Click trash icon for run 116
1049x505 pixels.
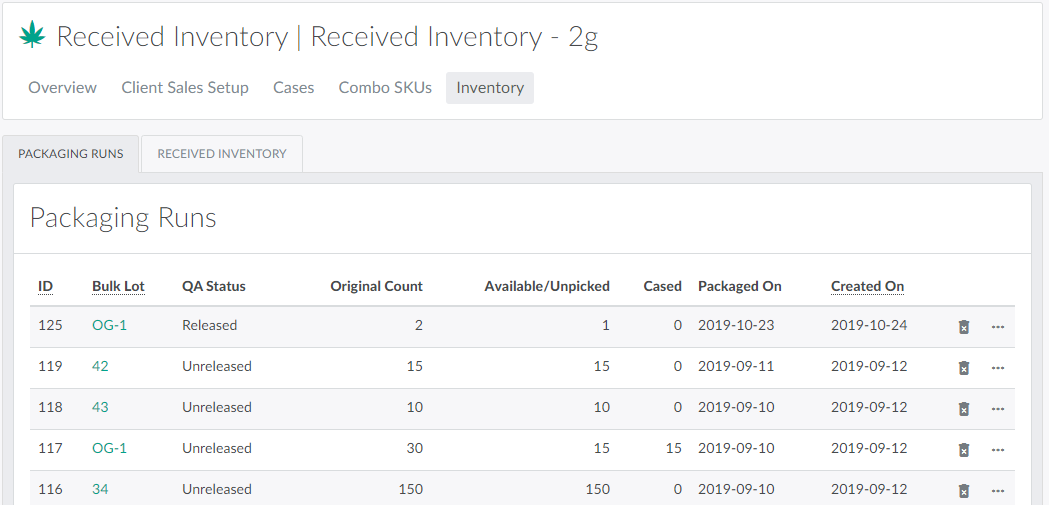[964, 491]
